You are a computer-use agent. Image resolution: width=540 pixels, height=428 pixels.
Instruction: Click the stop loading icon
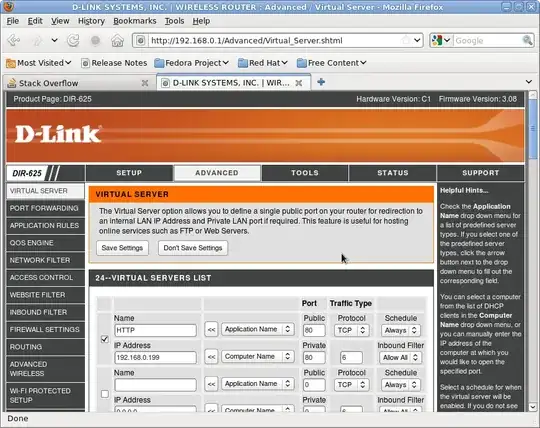(95, 40)
